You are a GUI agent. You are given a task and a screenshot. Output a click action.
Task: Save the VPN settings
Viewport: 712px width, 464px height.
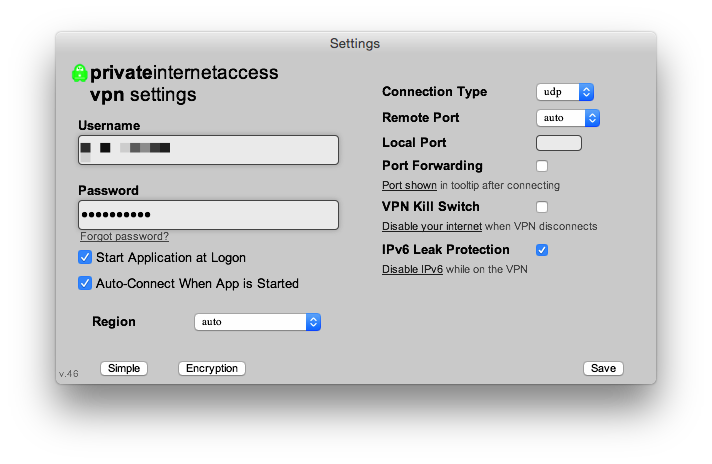(603, 368)
